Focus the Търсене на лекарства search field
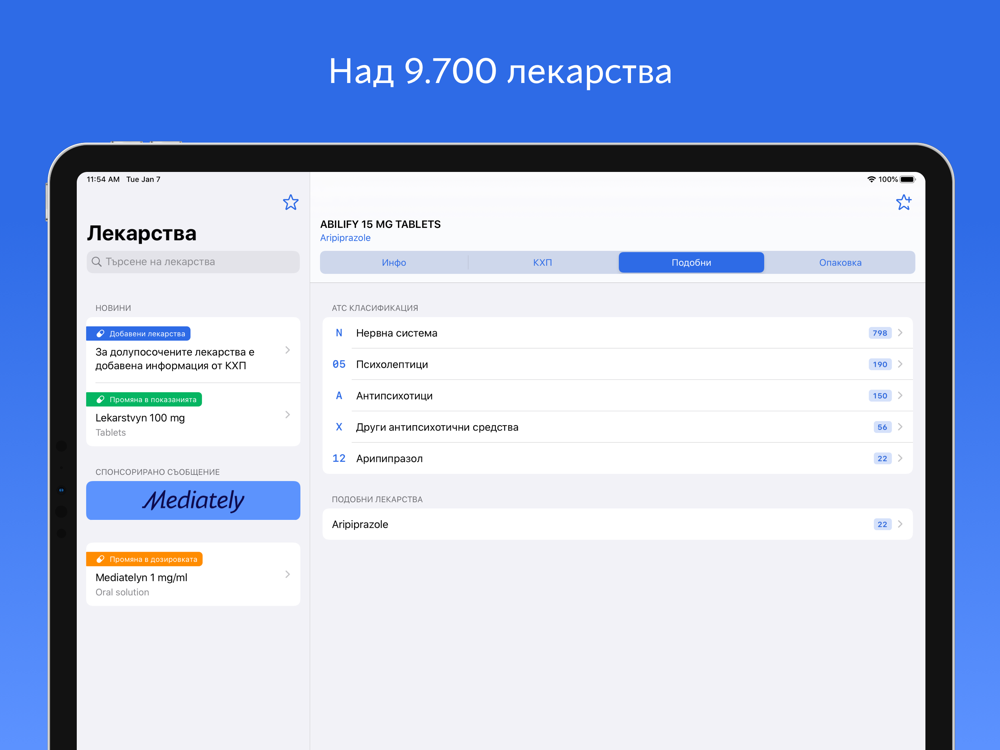 pos(193,261)
